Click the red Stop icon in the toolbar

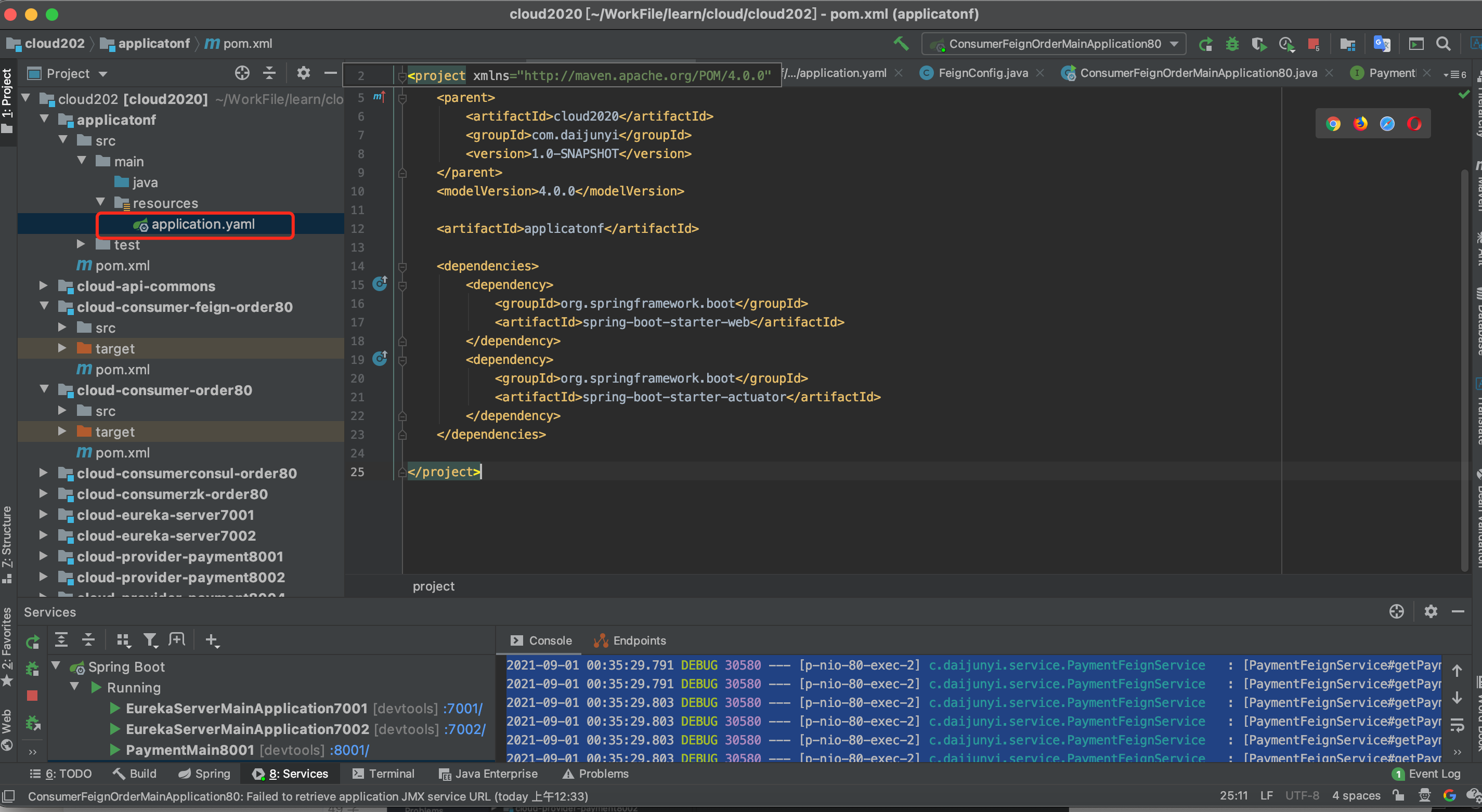point(1314,44)
